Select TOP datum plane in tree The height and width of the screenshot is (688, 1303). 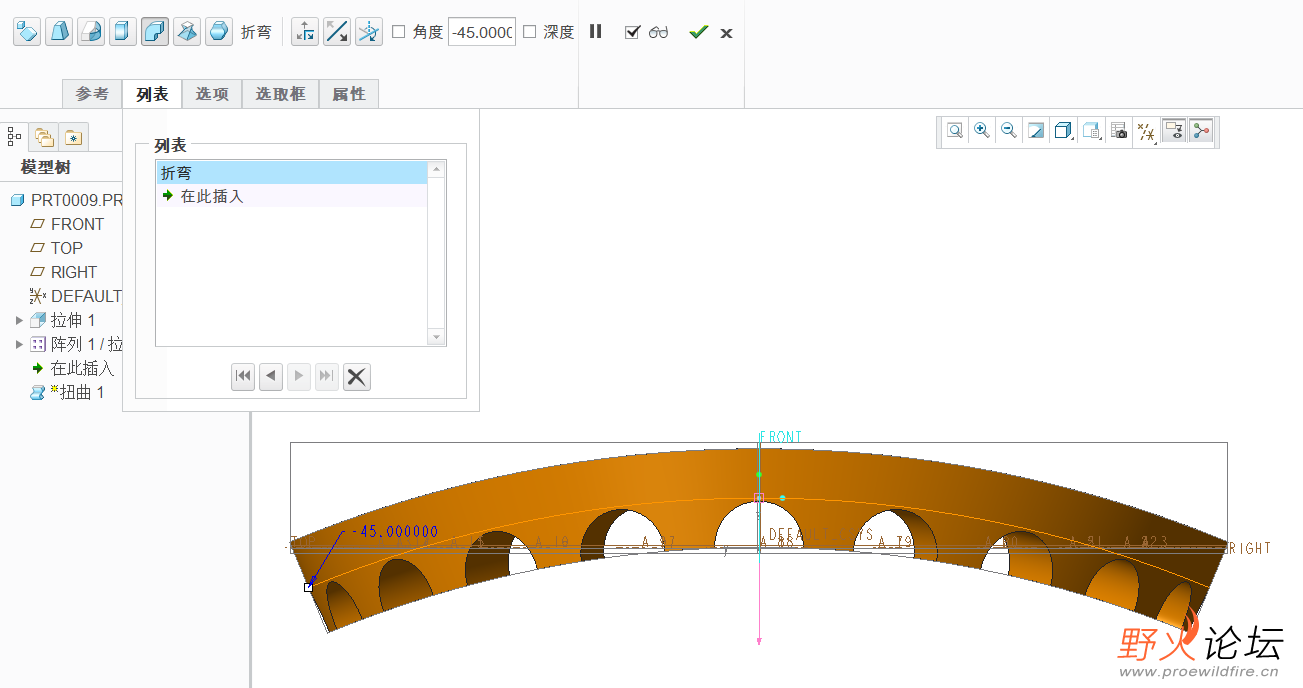(x=57, y=248)
